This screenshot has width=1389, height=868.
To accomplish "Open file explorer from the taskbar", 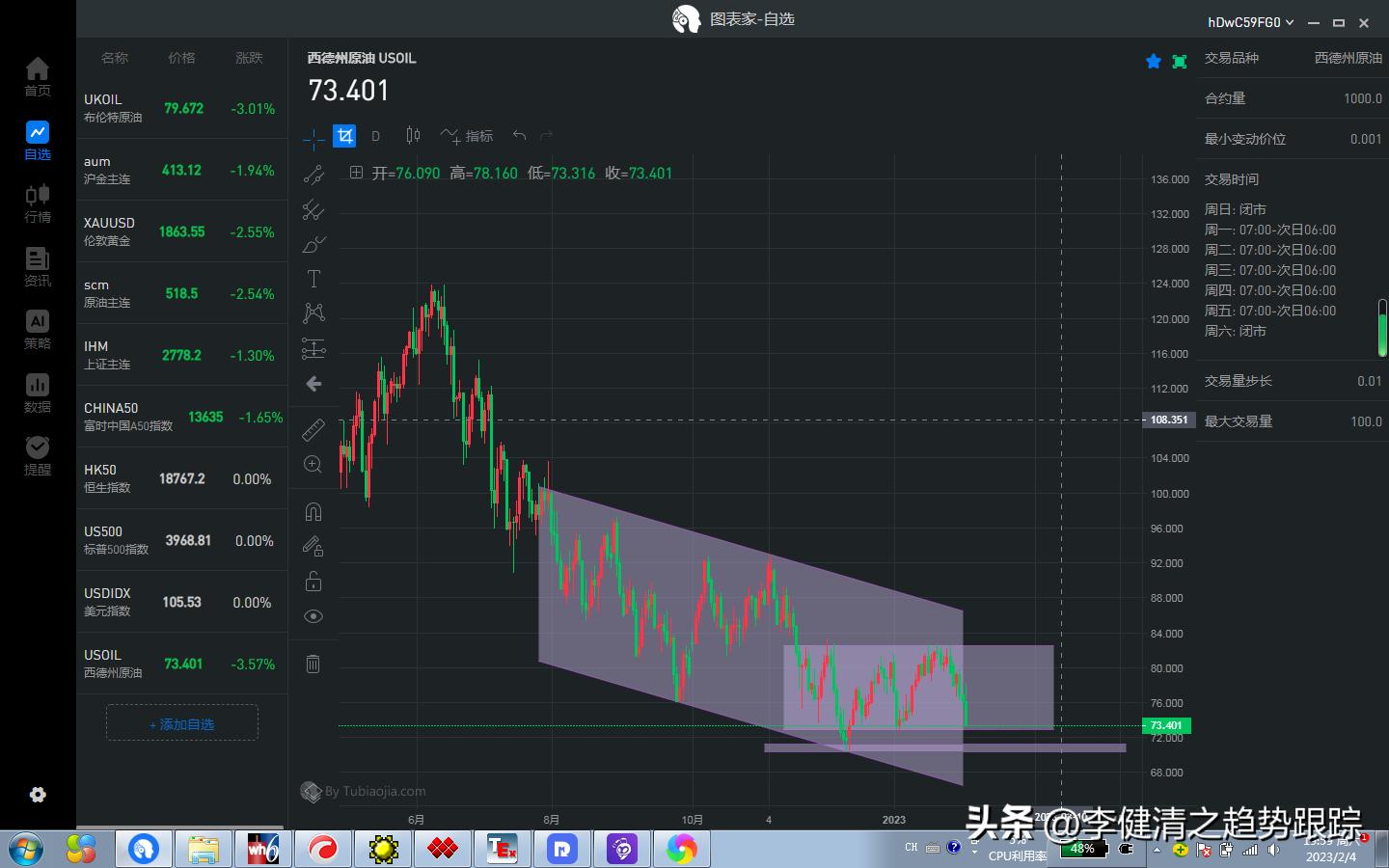I will point(203,849).
